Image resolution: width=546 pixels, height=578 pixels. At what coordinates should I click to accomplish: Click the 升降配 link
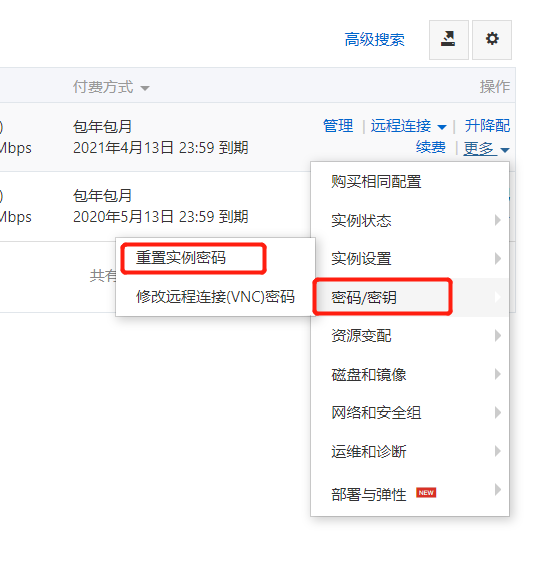click(487, 126)
